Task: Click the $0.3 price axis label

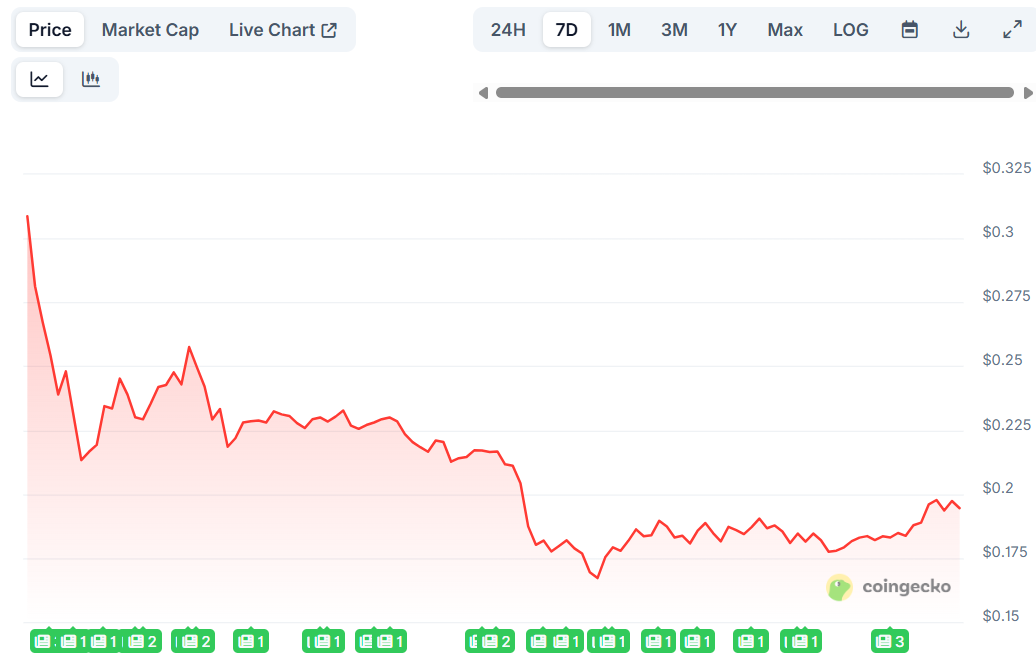Action: [998, 232]
